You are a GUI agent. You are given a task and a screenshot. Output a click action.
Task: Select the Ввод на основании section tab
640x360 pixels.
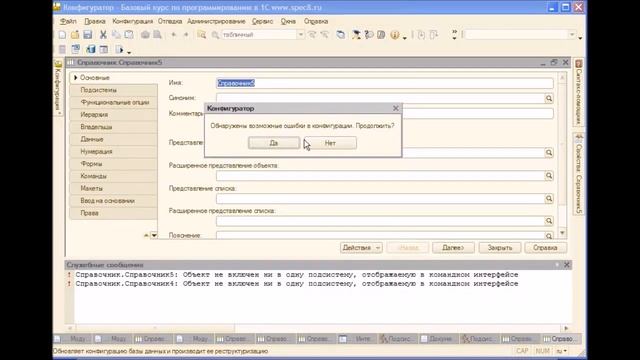click(x=113, y=201)
